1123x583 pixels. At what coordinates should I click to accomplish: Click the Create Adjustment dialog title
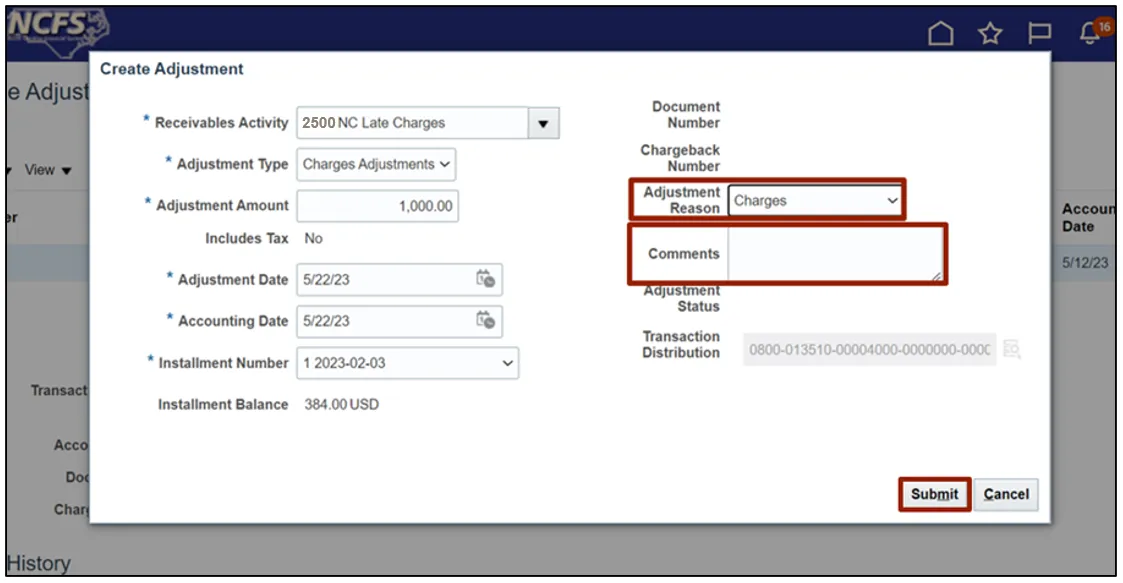[172, 69]
